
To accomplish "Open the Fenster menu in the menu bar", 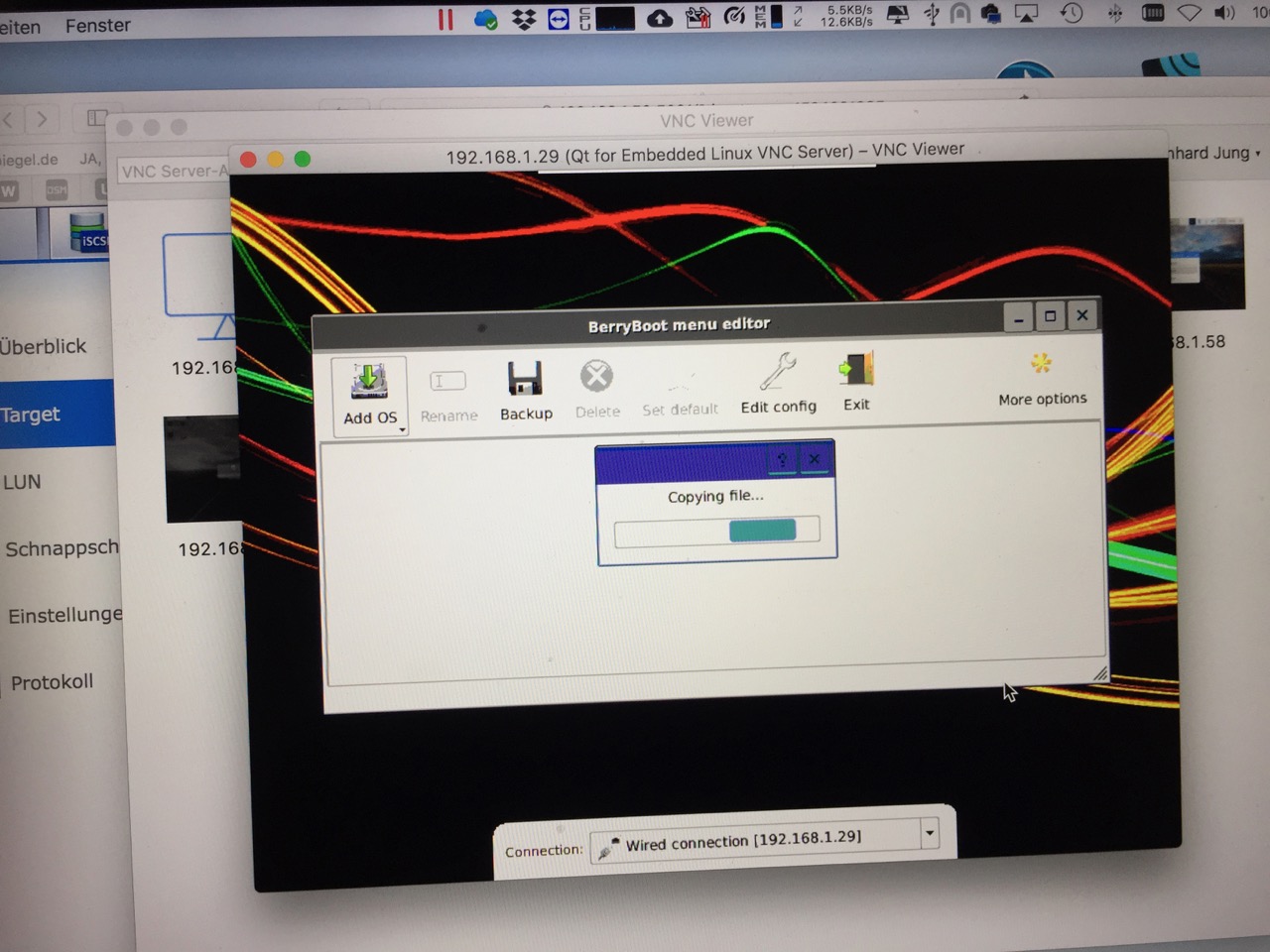I will pos(96,25).
